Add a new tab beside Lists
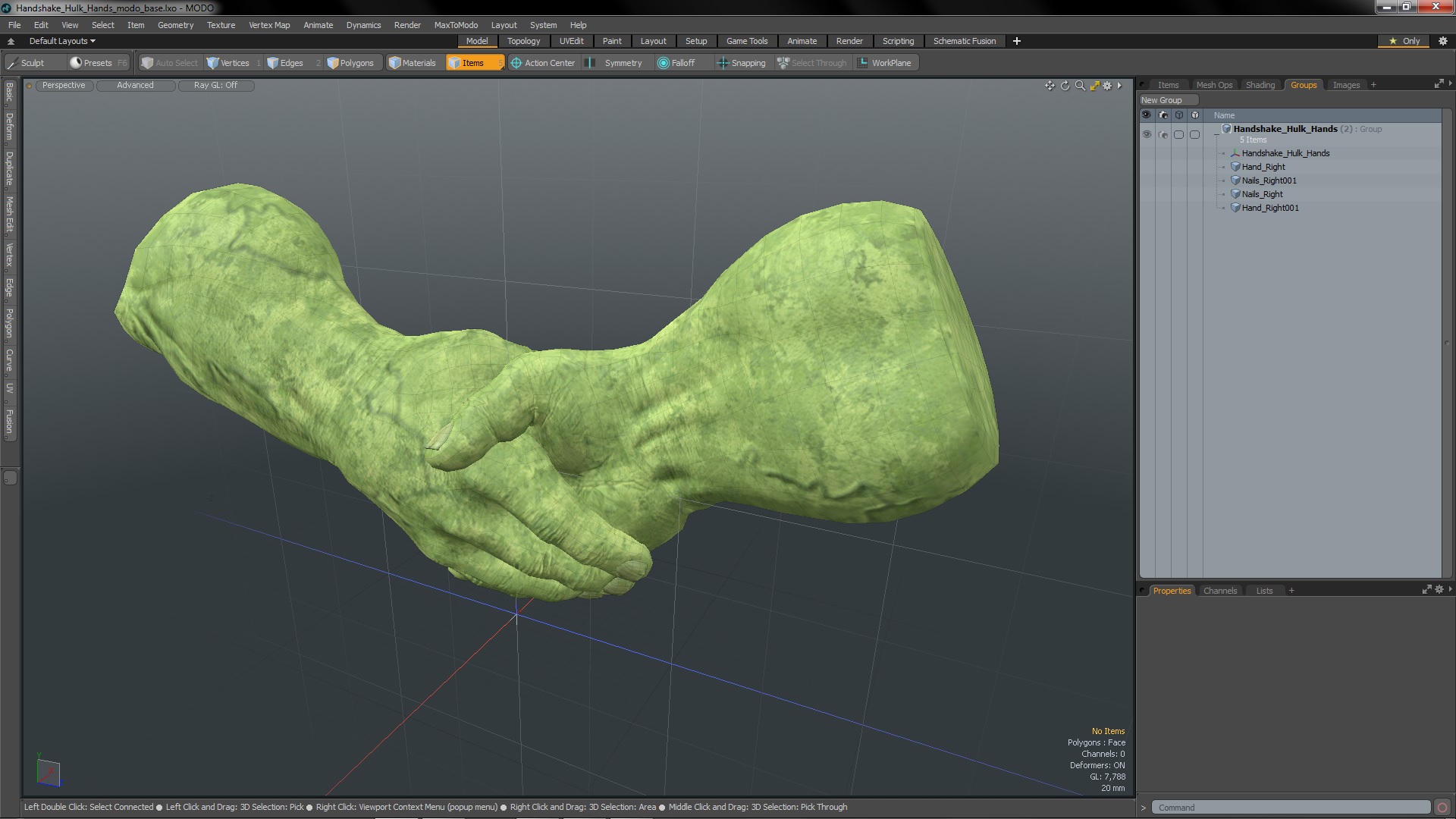 pos(1291,591)
